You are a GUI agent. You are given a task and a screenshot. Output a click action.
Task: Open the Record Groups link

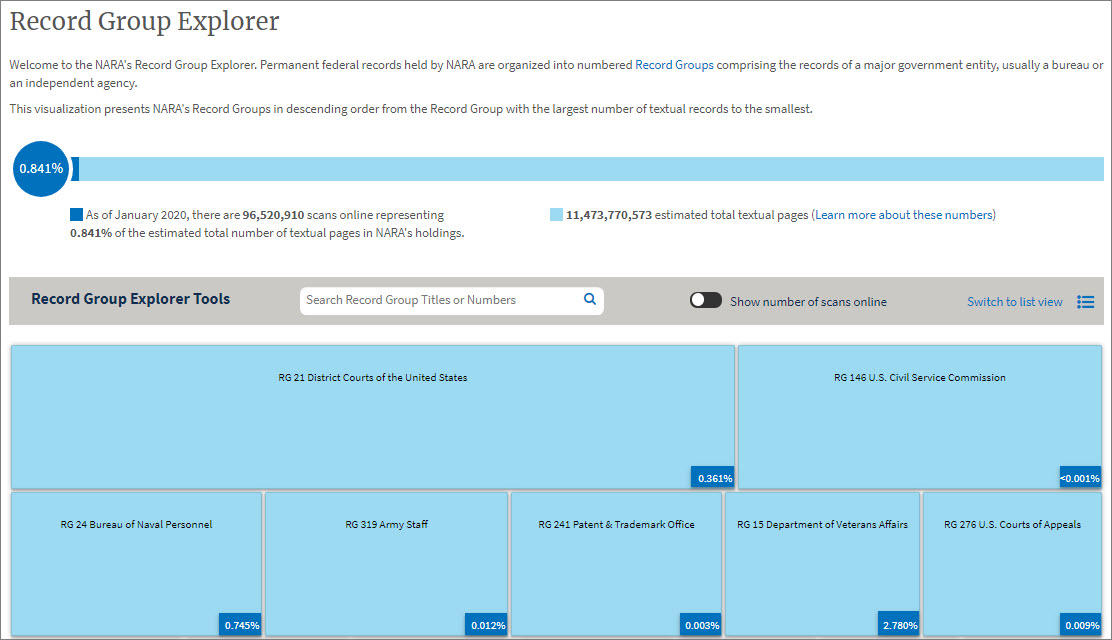(x=672, y=64)
